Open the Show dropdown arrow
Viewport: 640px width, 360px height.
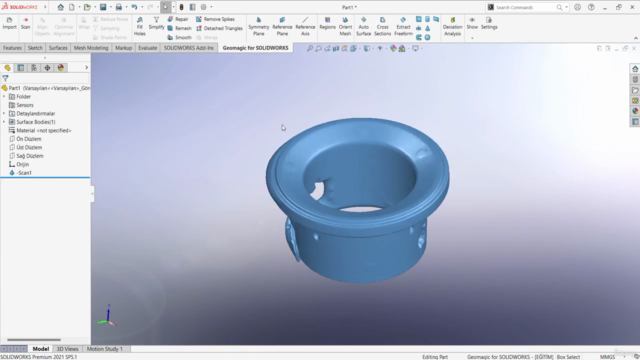pyautogui.click(x=472, y=38)
